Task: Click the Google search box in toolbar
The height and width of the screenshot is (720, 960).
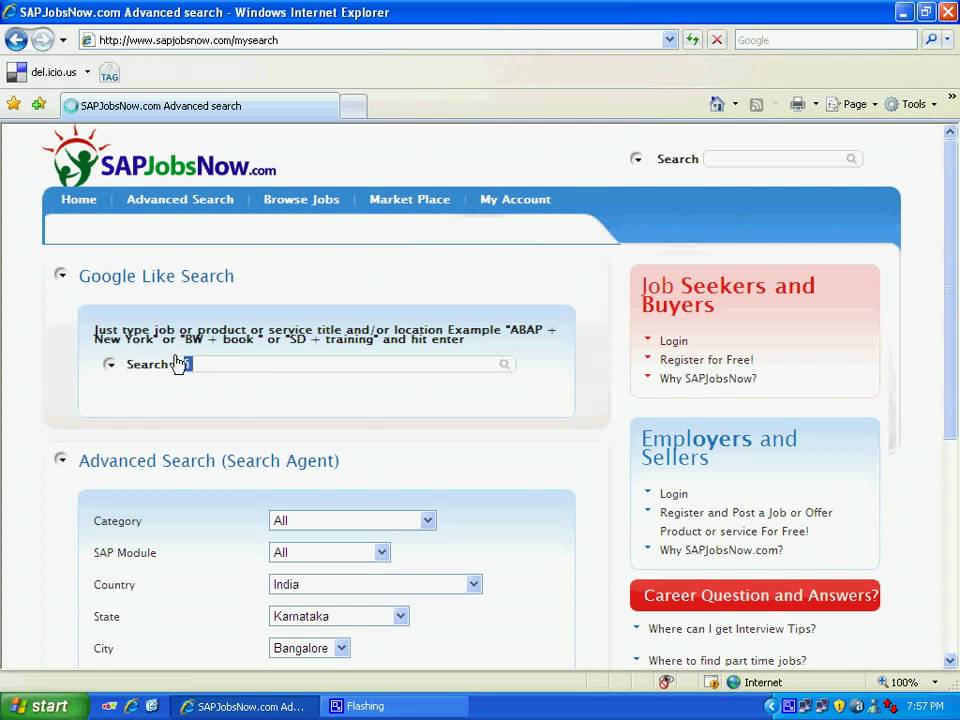Action: click(826, 40)
